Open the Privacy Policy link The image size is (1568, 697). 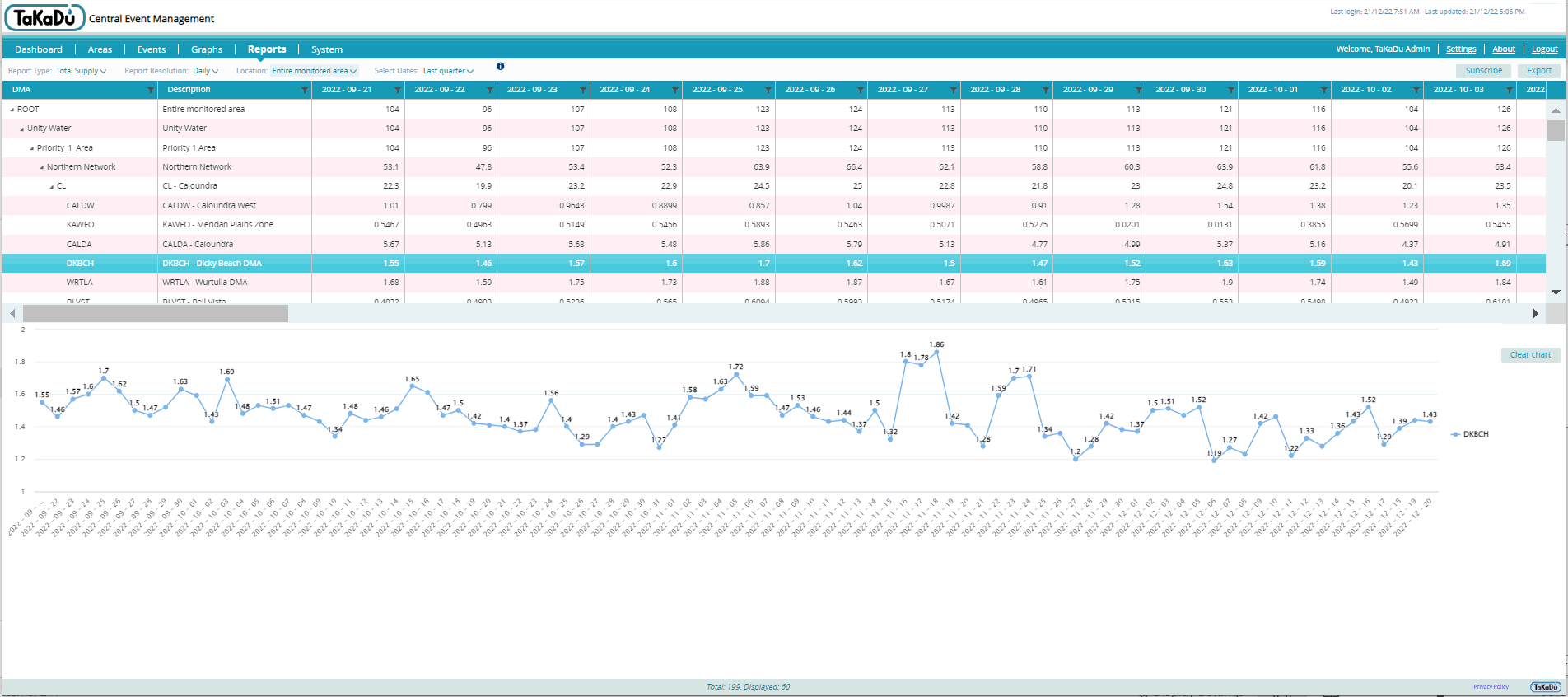tap(1491, 687)
